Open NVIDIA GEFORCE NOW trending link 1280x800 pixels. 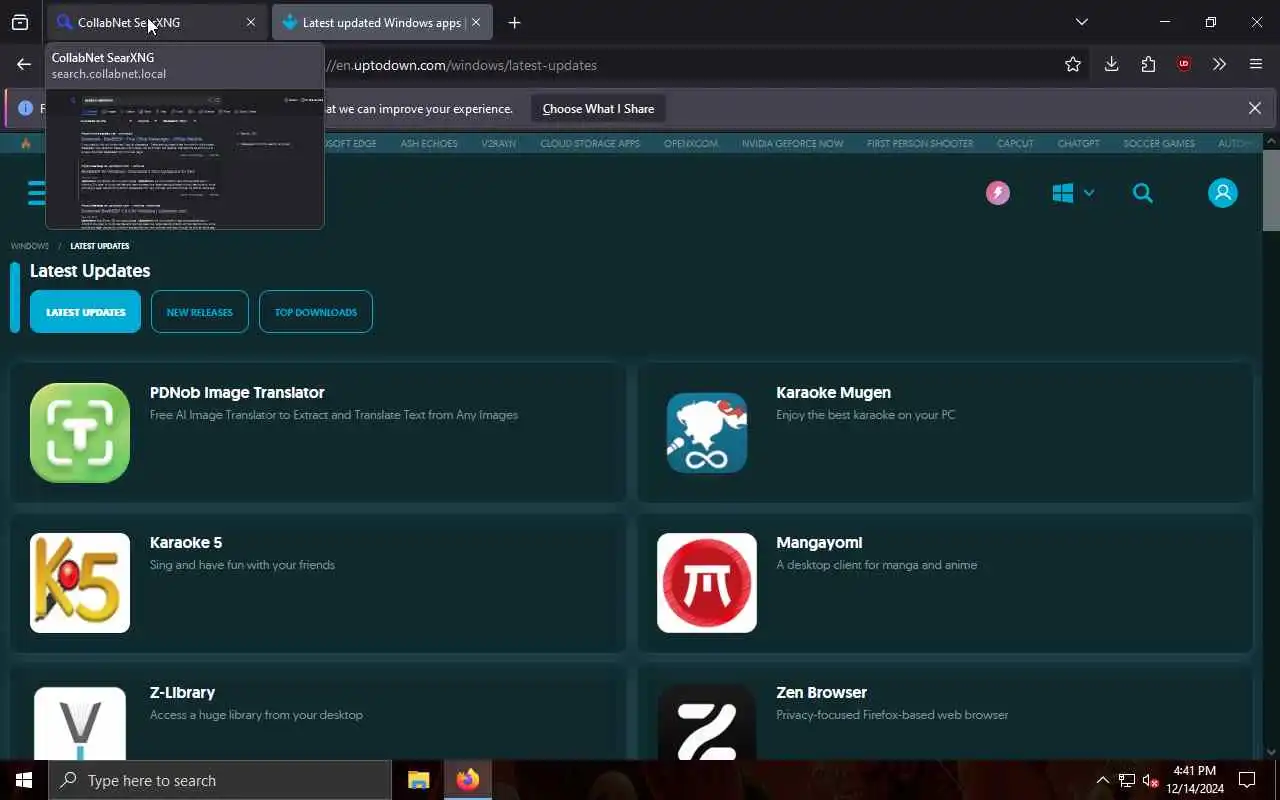point(792,143)
